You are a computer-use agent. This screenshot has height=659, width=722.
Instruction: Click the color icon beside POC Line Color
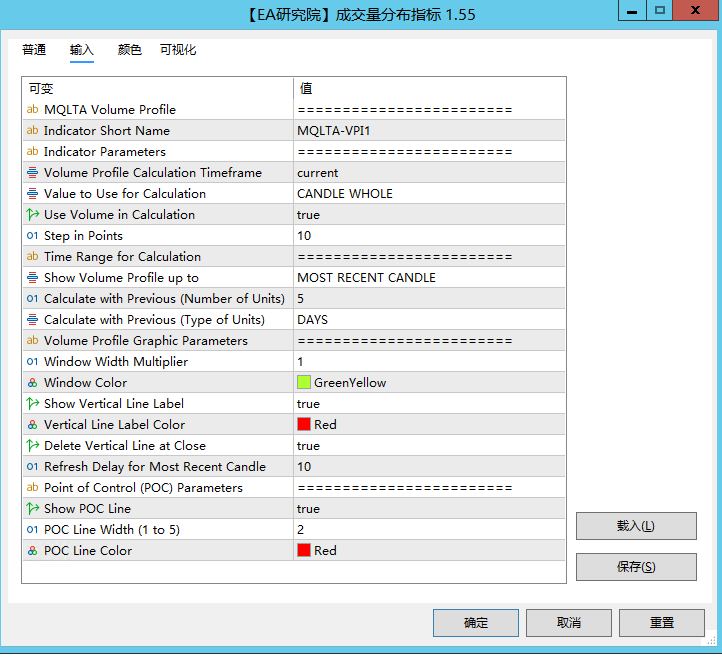[x=32, y=551]
